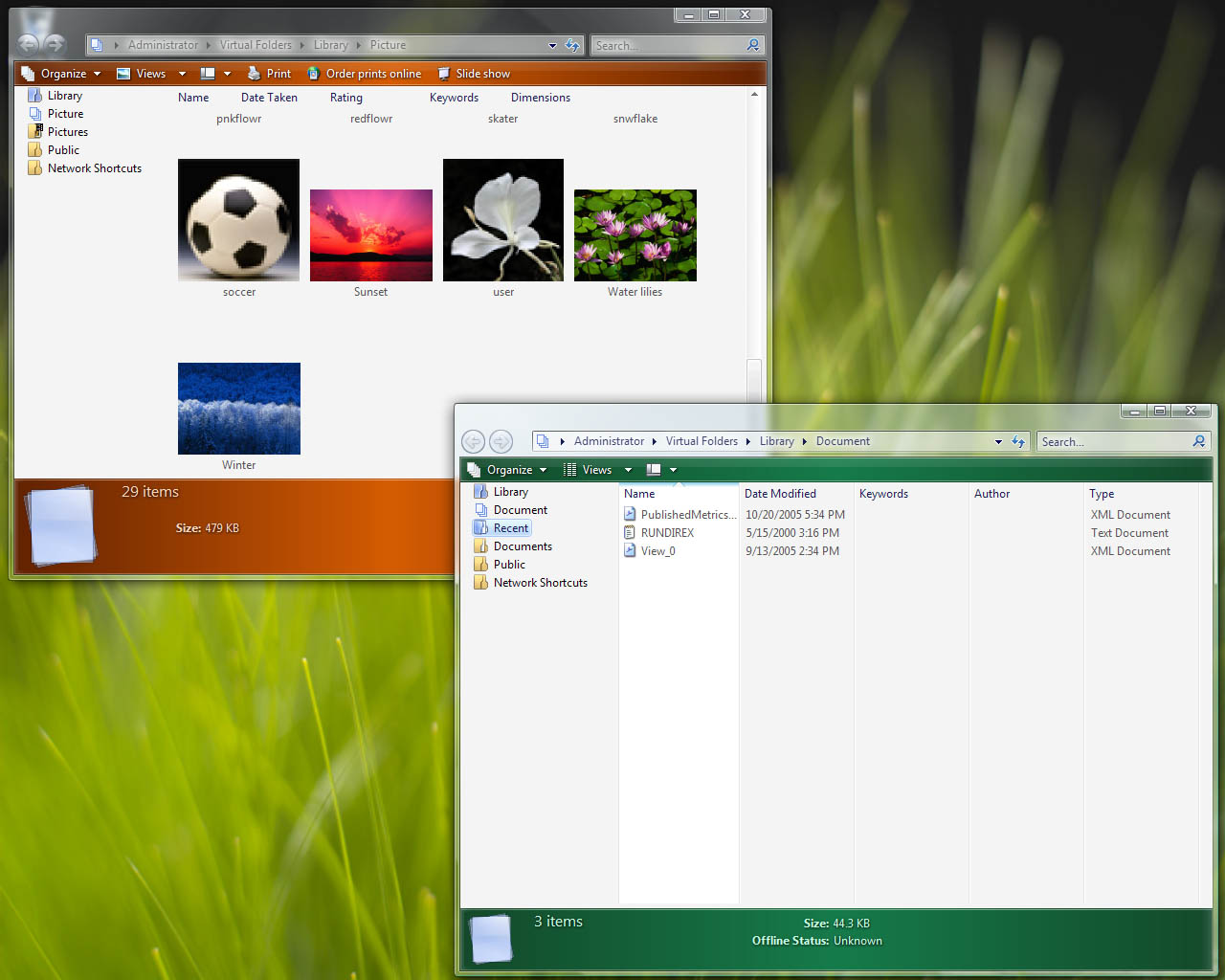This screenshot has width=1225, height=980.
Task: Expand address bar history dropdown in Picture window
Action: pos(552,45)
